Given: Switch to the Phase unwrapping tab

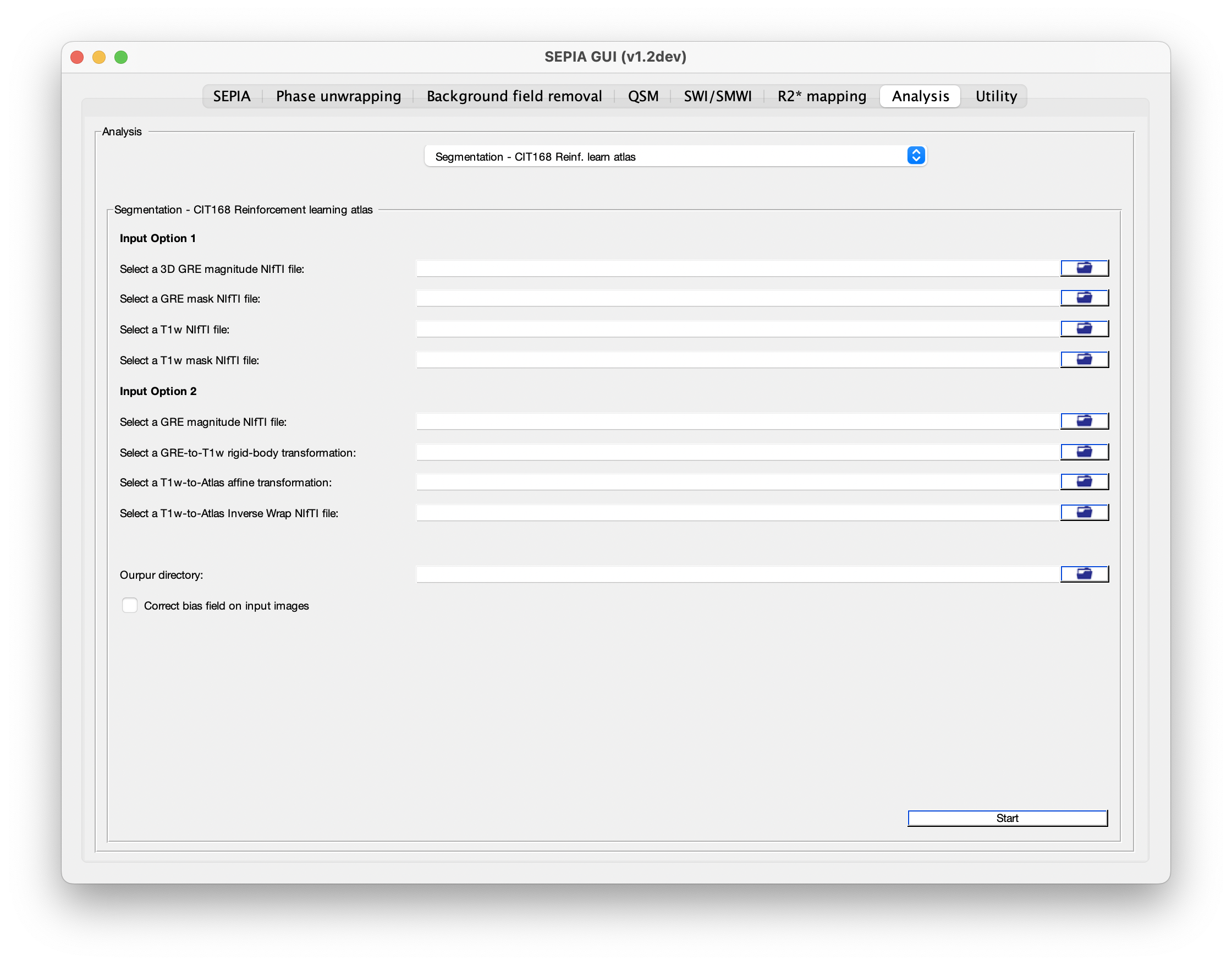Looking at the screenshot, I should (x=338, y=96).
